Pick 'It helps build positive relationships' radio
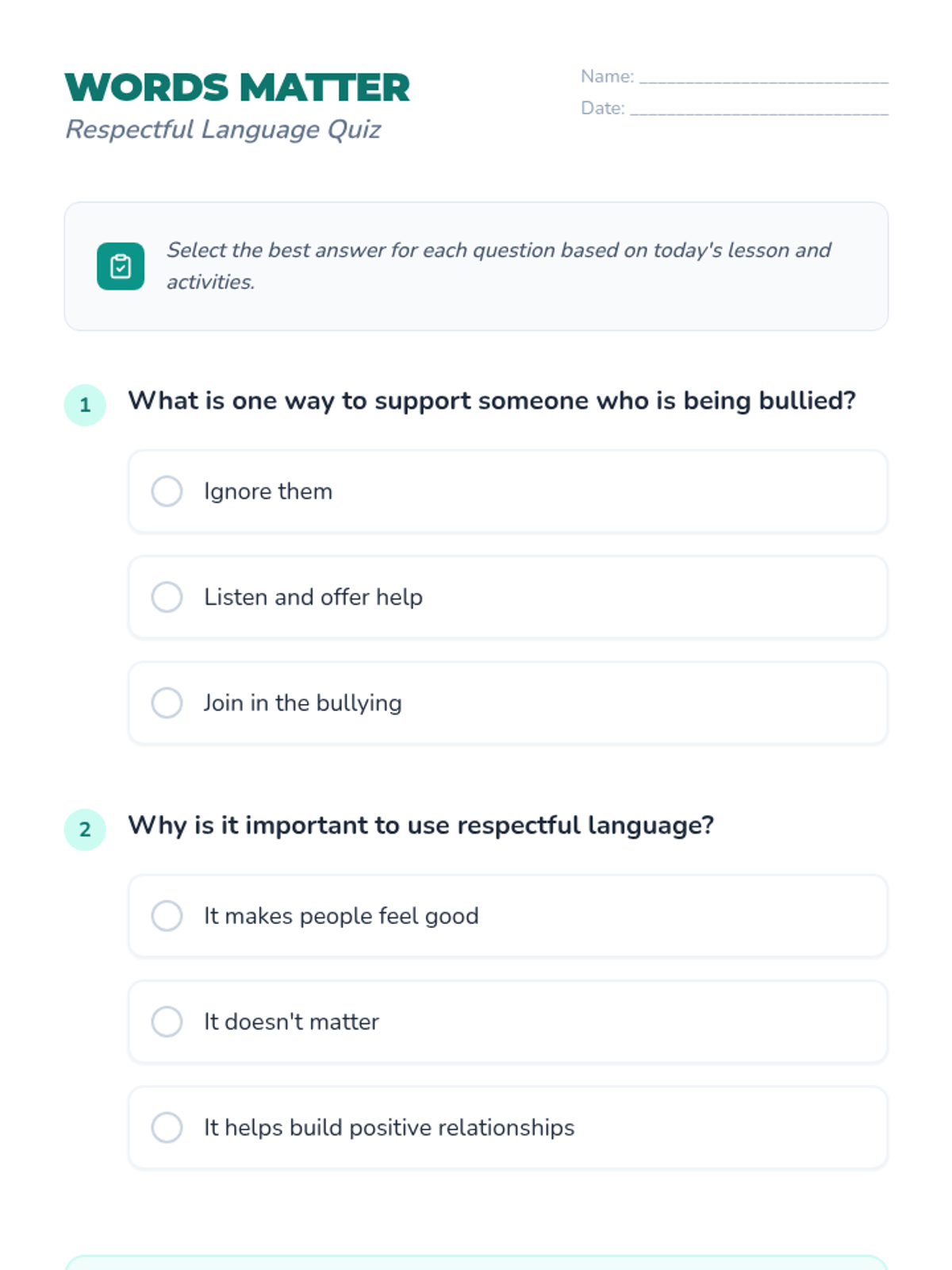The height and width of the screenshot is (1270, 952). (x=167, y=1127)
